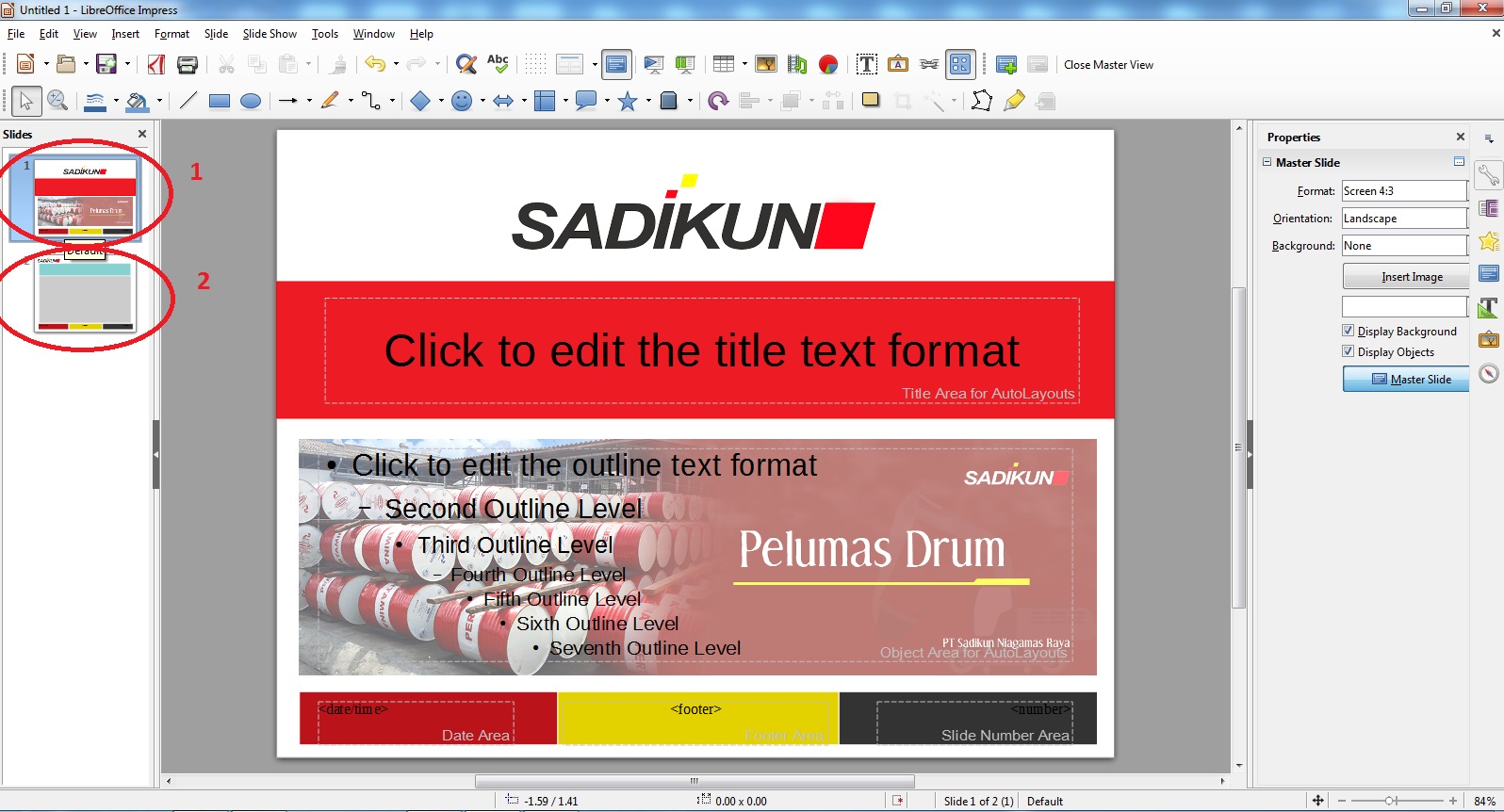Select the Line drawing tool
Image resolution: width=1504 pixels, height=812 pixels.
[188, 101]
